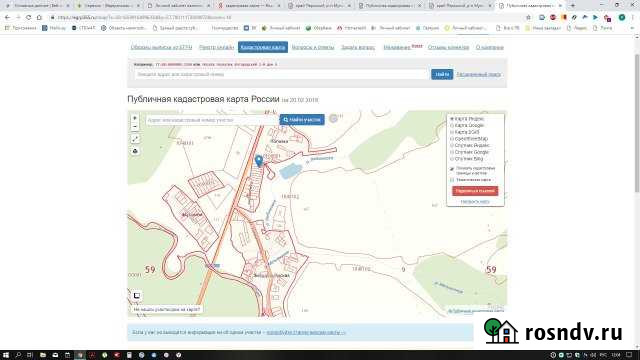This screenshot has height=360, width=640.
Task: Toggle the thematic maps checkbox
Action: click(x=452, y=180)
